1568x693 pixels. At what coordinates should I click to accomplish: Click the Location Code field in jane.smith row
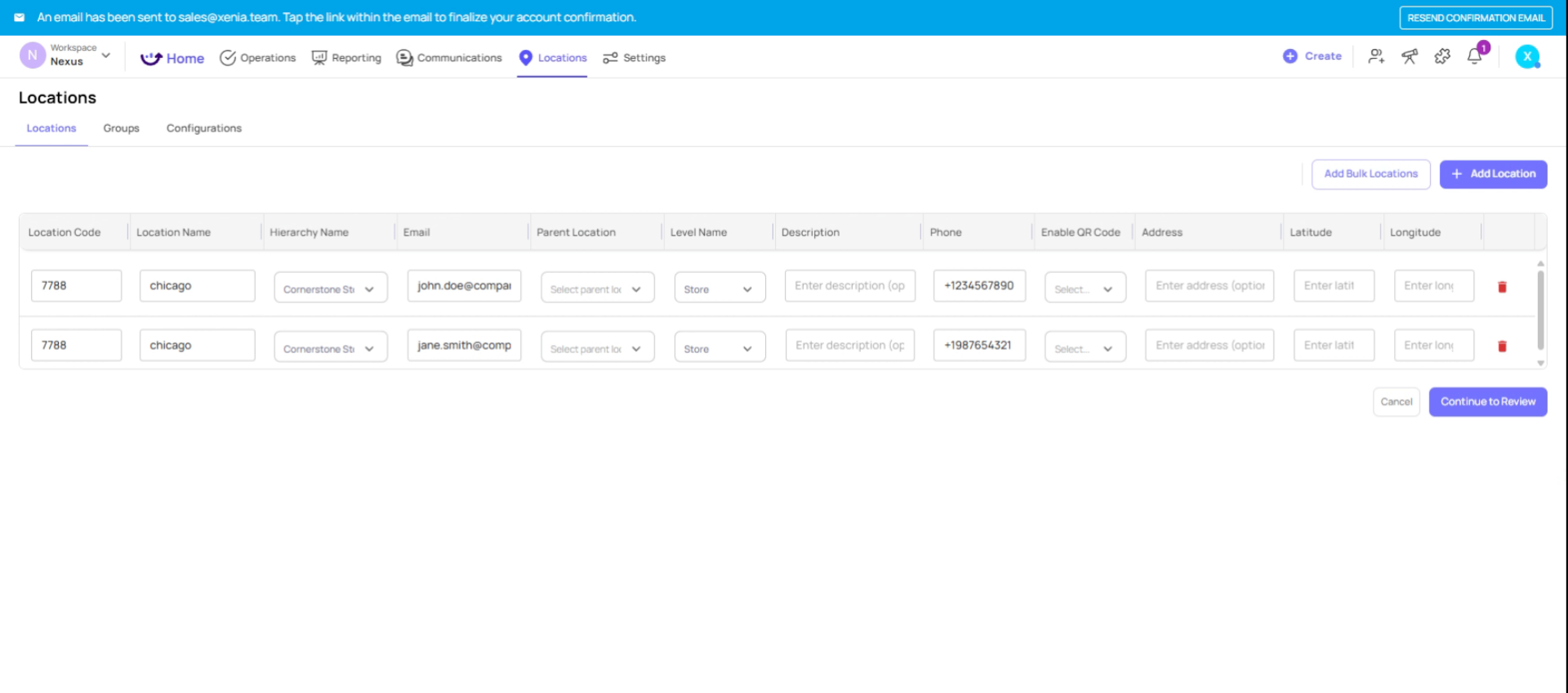(x=77, y=346)
